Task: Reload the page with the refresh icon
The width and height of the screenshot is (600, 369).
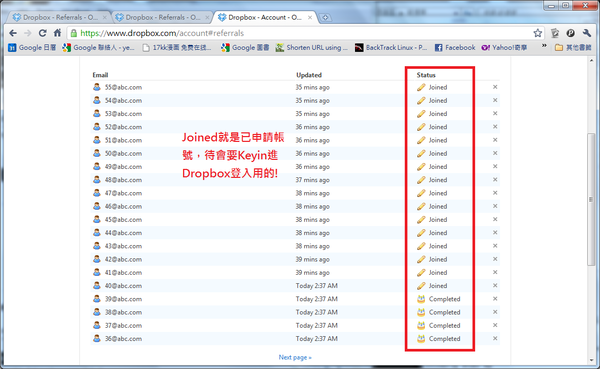Action: 42,33
